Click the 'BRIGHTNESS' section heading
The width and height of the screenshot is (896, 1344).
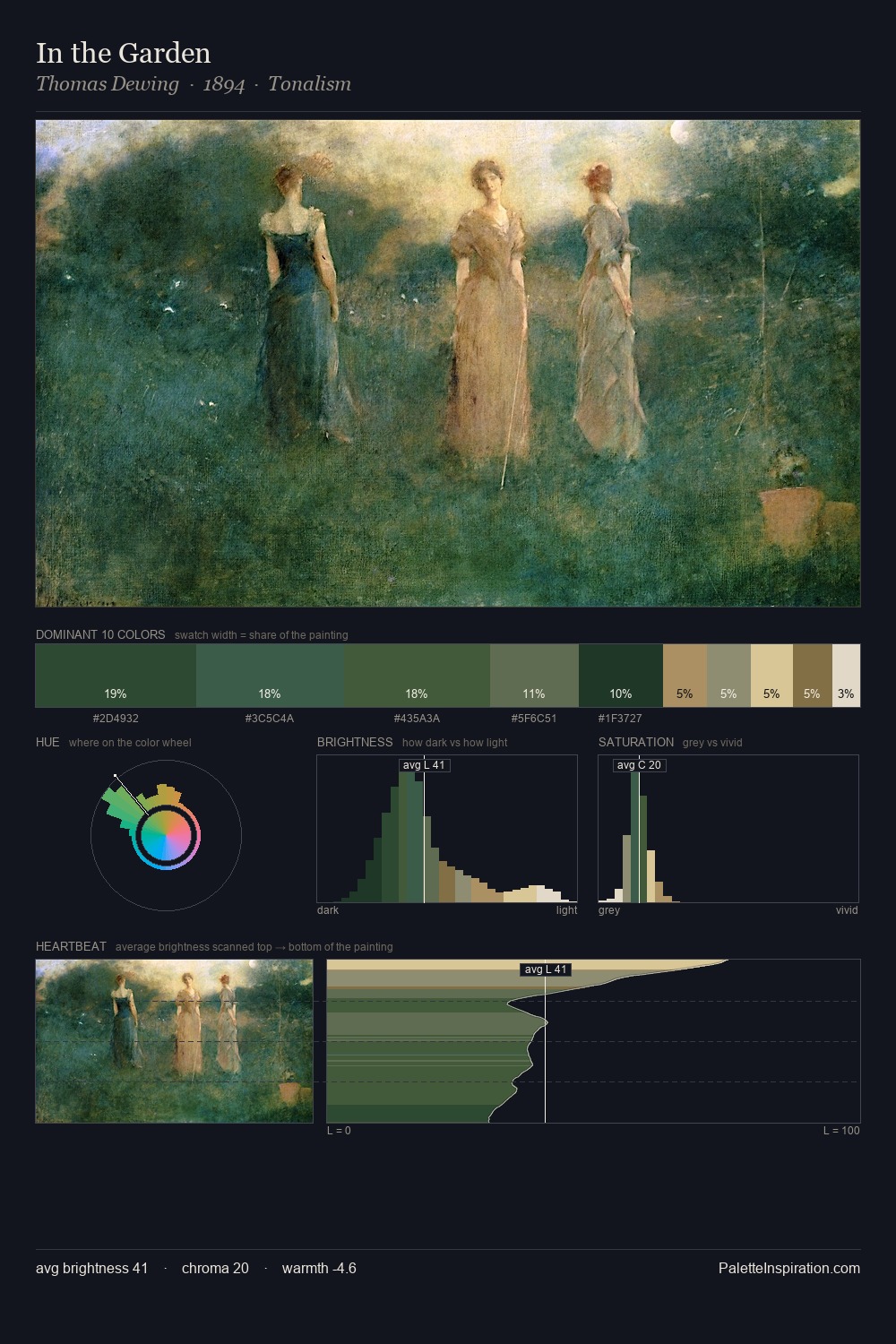point(355,742)
